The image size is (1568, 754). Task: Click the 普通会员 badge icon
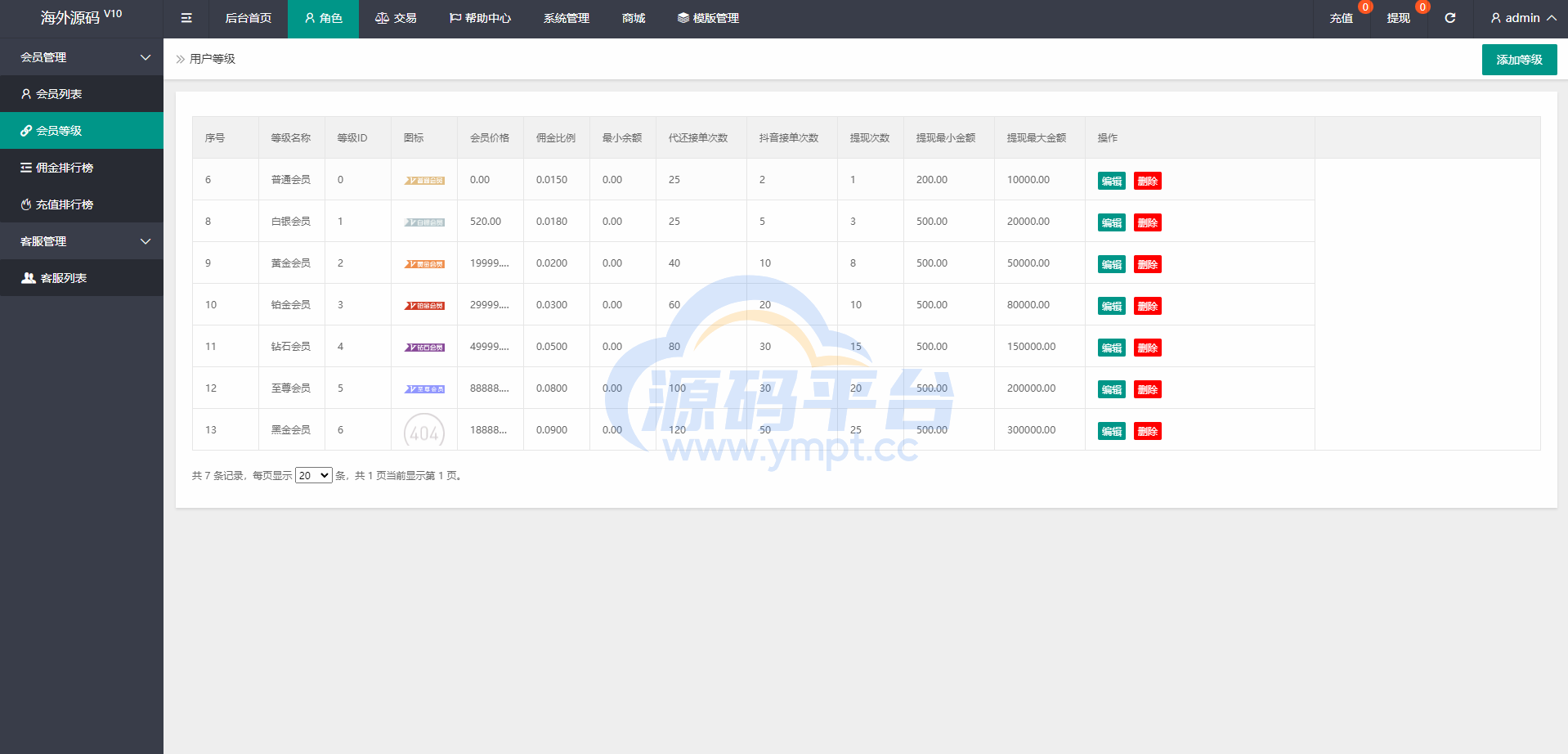(x=424, y=180)
